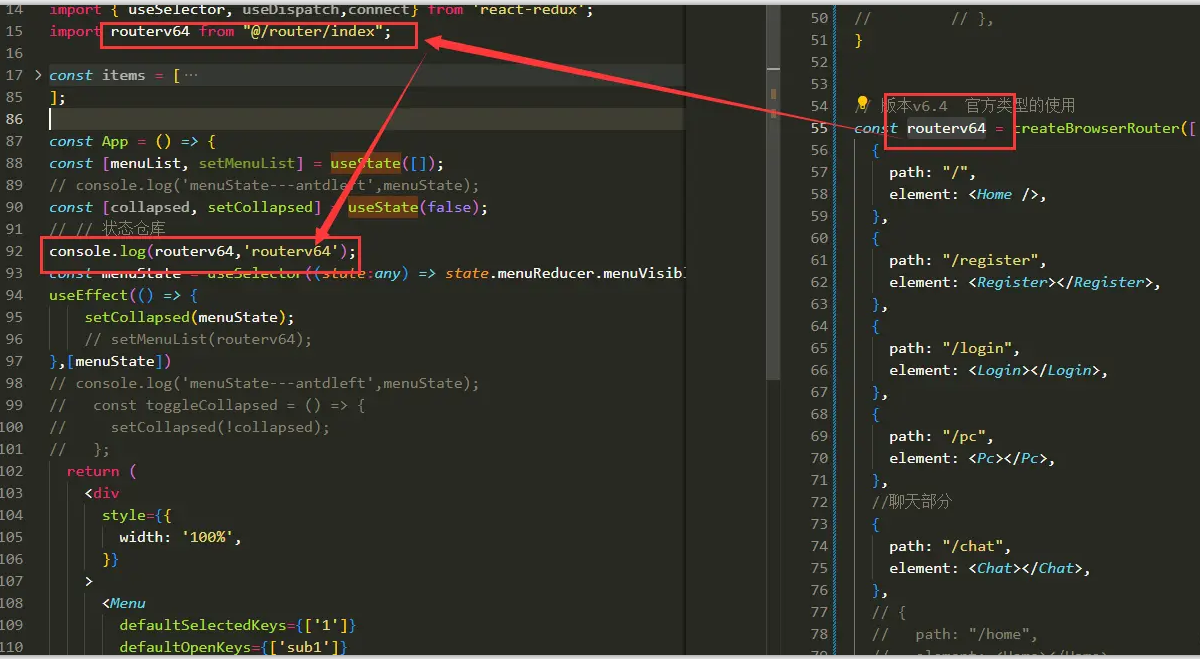Viewport: 1200px width, 659px height.
Task: Click the folded-code ellipsis after 'const items = ['
Action: pyautogui.click(x=191, y=75)
